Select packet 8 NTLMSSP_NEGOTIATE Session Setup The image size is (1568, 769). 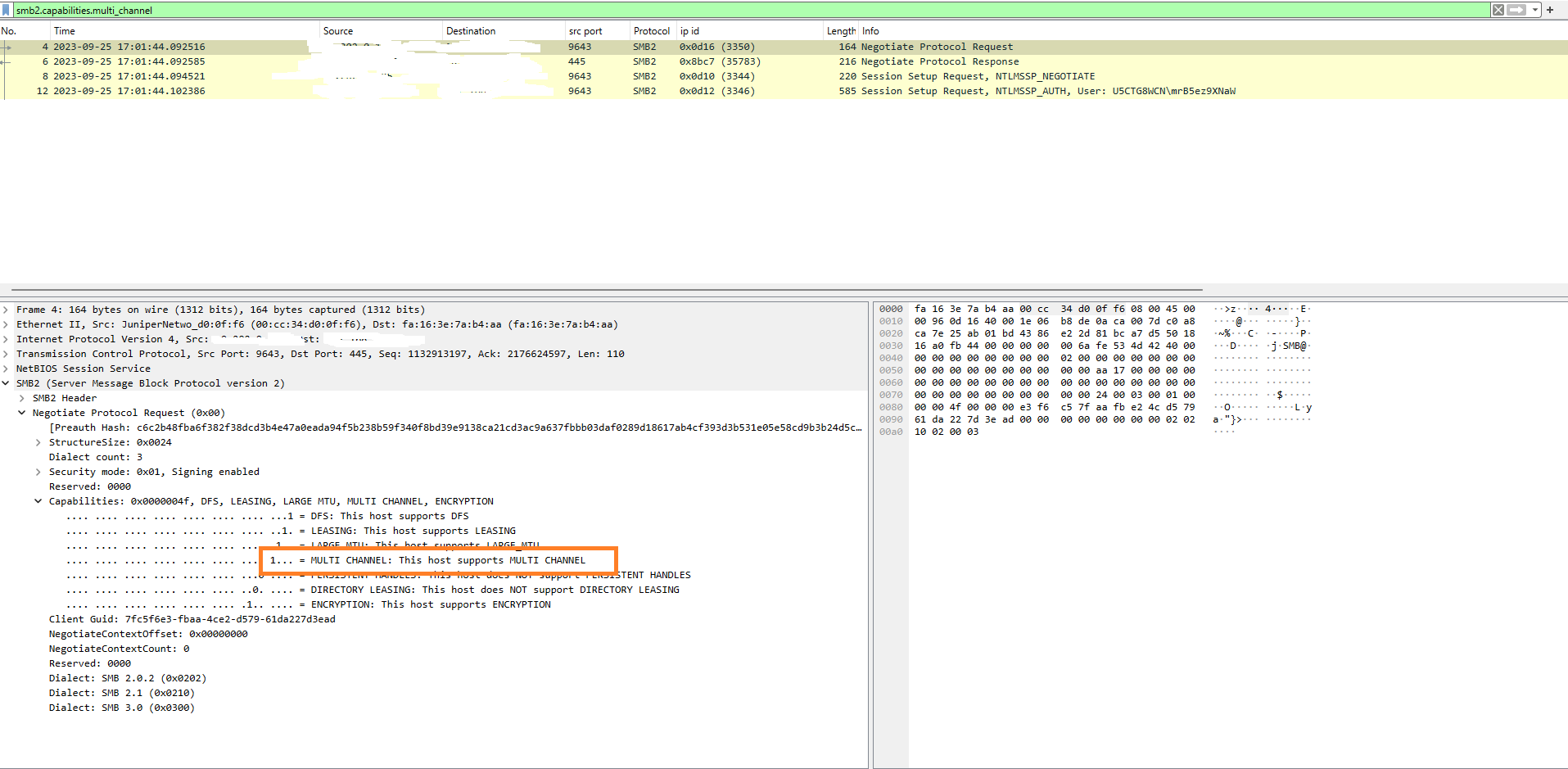click(784, 76)
